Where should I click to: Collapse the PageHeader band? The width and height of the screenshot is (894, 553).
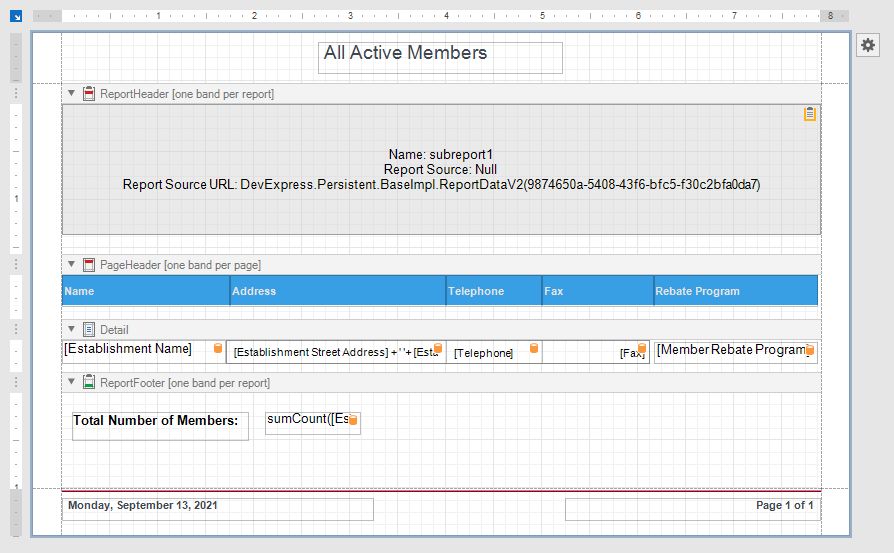(72, 265)
